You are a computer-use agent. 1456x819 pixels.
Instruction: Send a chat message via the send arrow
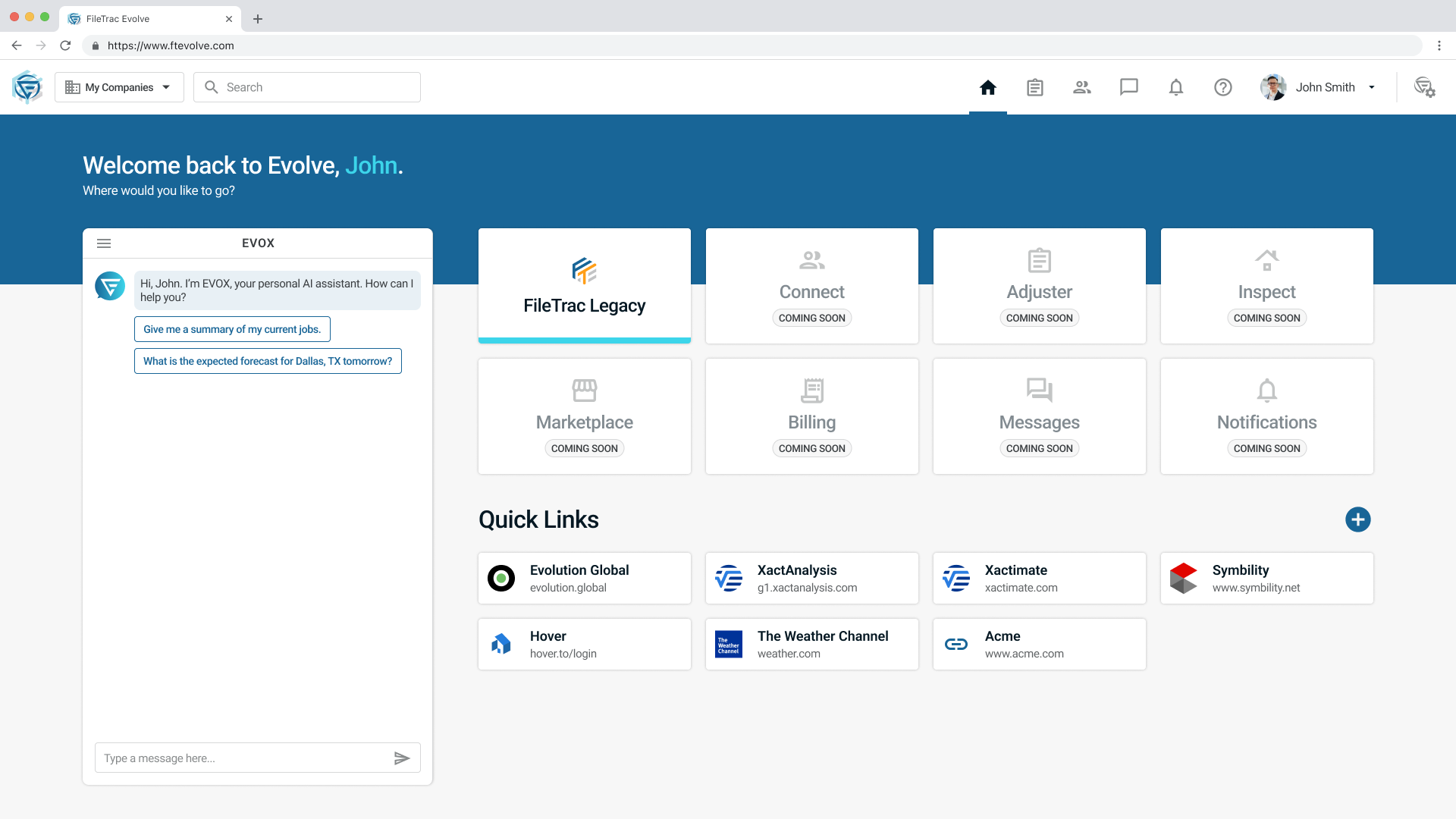click(403, 758)
